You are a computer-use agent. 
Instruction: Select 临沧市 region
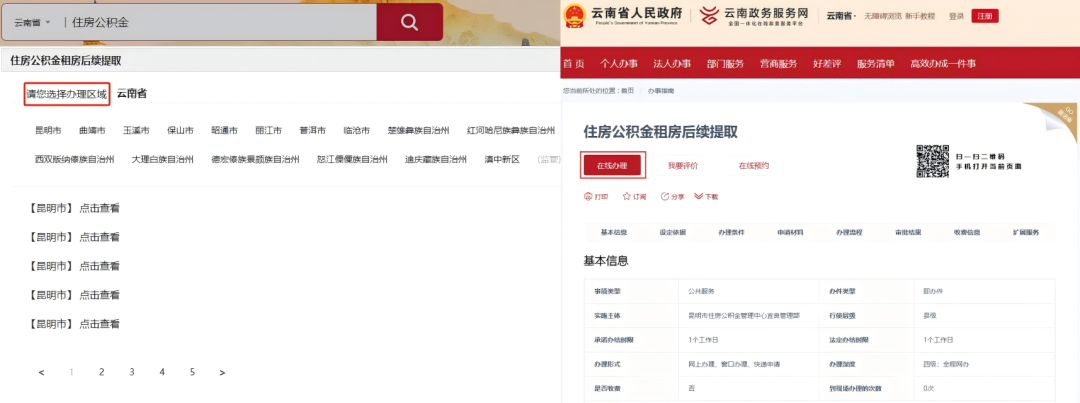pyautogui.click(x=357, y=130)
